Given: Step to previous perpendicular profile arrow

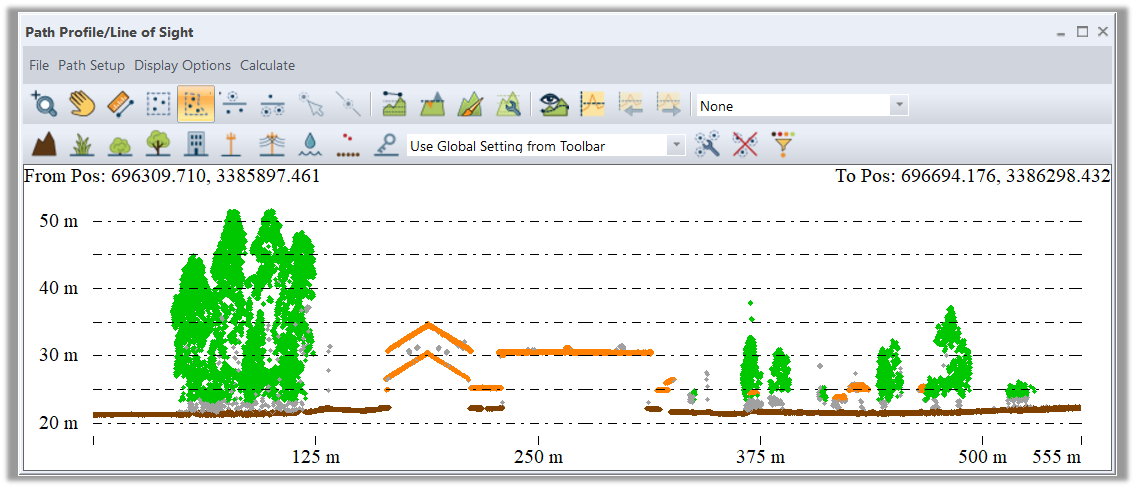Looking at the screenshot, I should click(x=630, y=104).
